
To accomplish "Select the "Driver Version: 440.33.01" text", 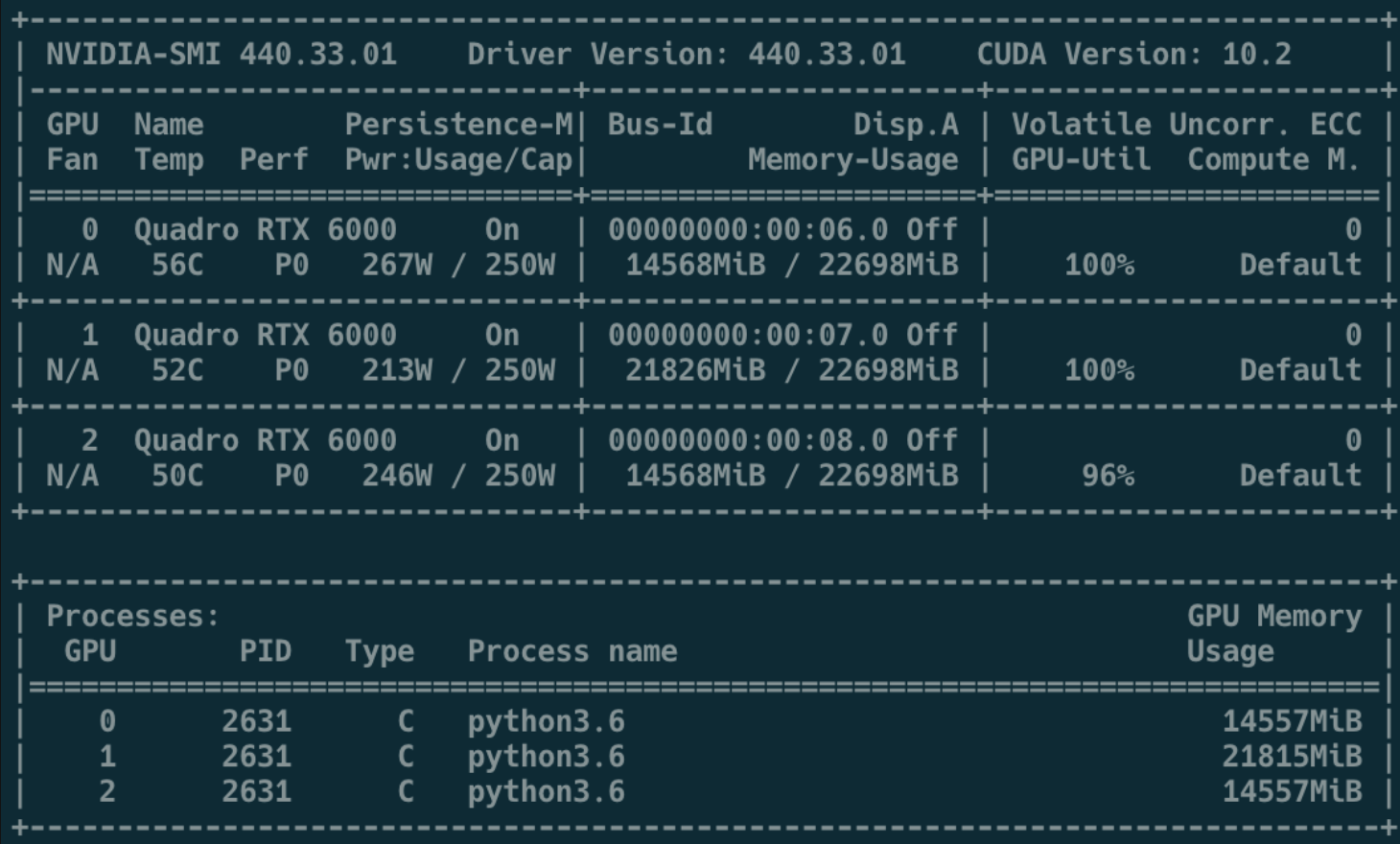I will [x=687, y=54].
